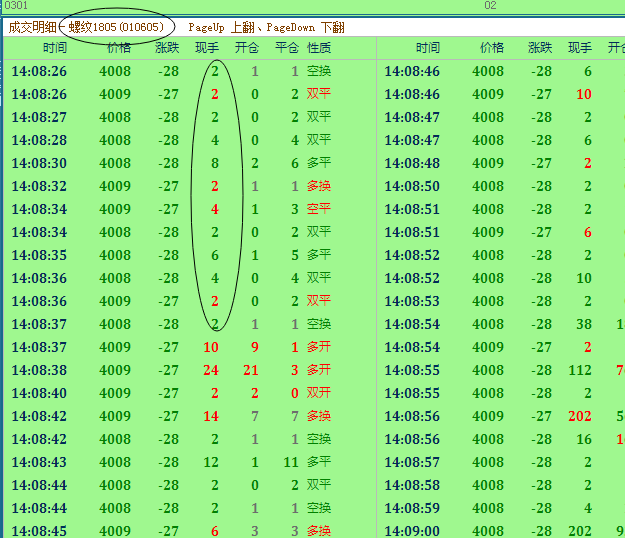Click the 平仓 column header
Image resolution: width=625 pixels, height=538 pixels.
287,48
